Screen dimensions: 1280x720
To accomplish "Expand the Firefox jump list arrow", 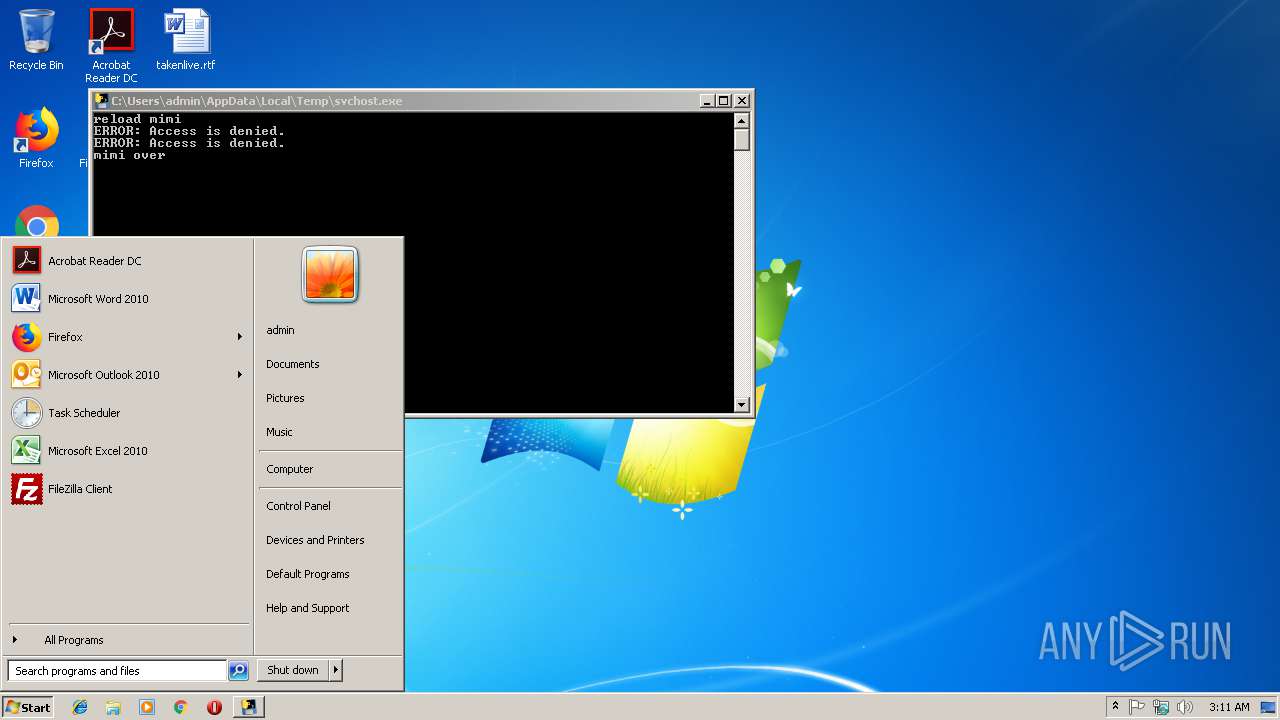I will pos(240,337).
